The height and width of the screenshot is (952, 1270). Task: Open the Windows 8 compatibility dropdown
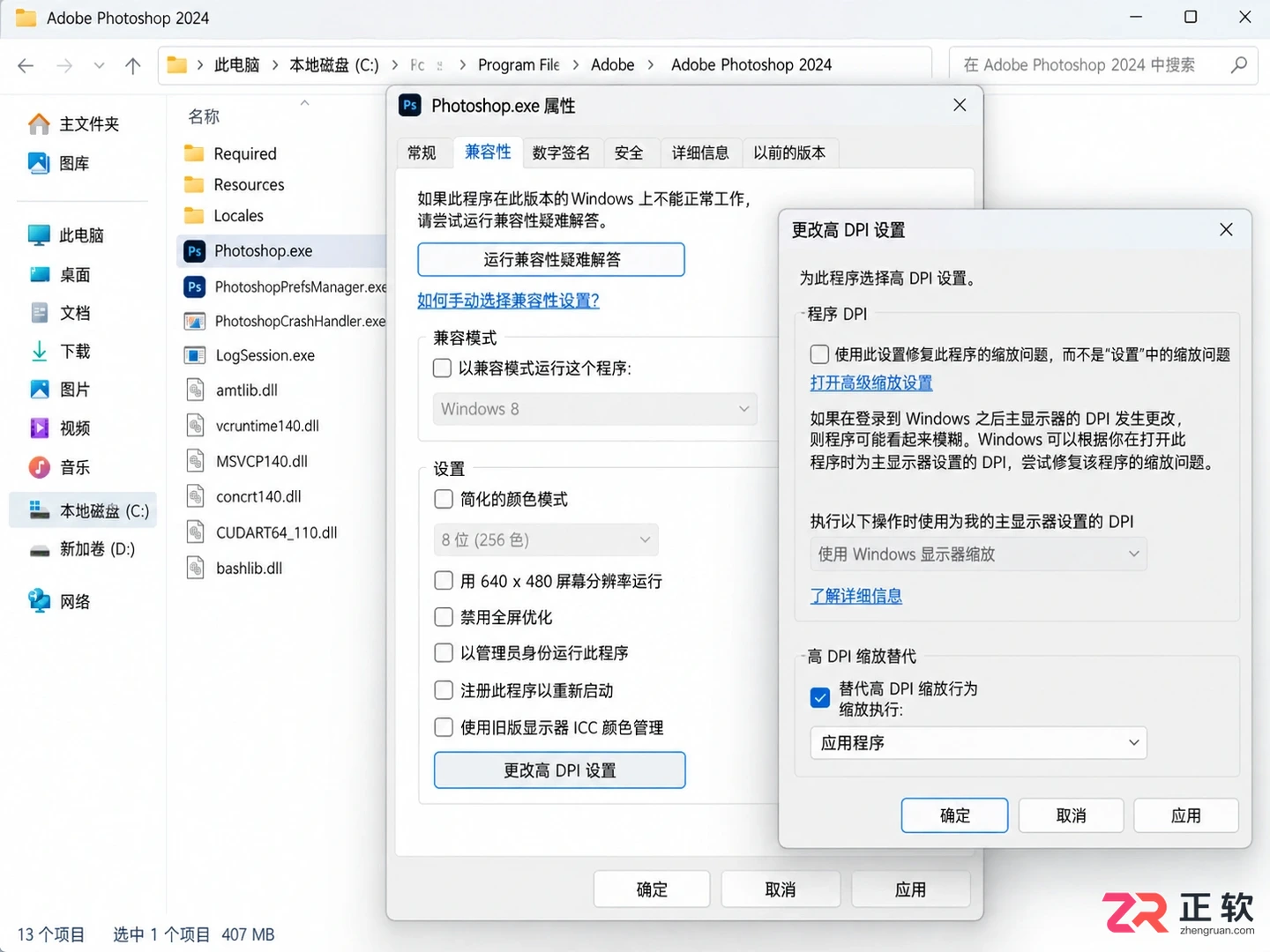tap(595, 409)
